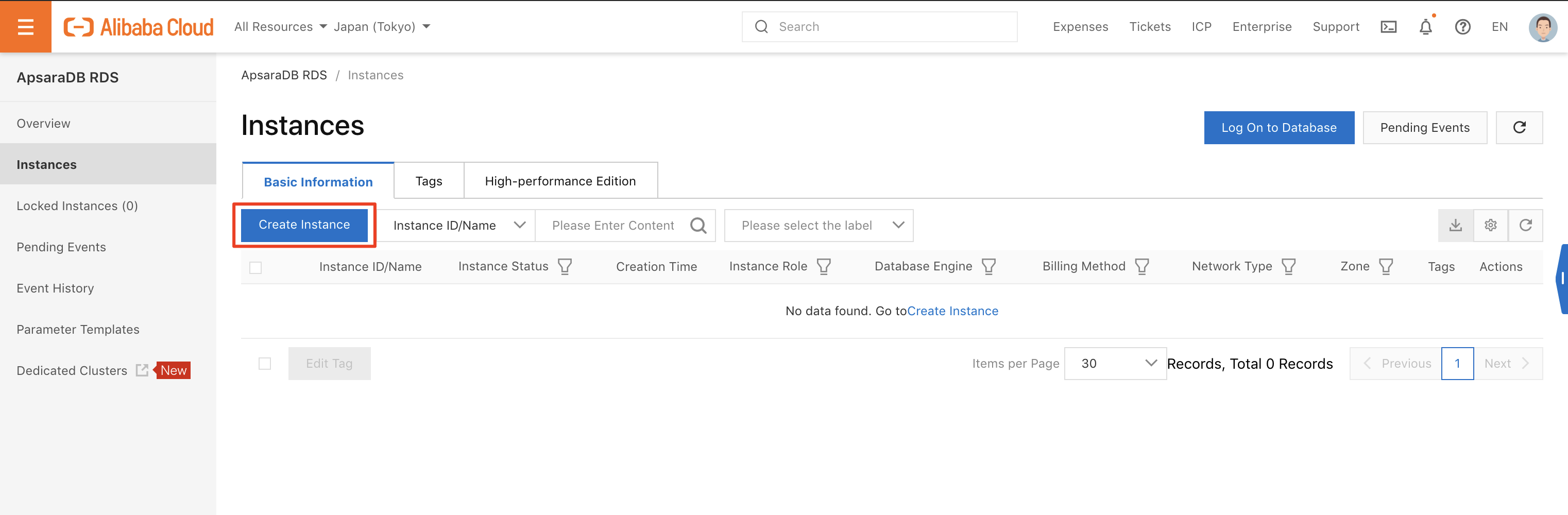Viewport: 1568px width, 515px height.
Task: Open the High-performance Edition tab
Action: (x=560, y=181)
